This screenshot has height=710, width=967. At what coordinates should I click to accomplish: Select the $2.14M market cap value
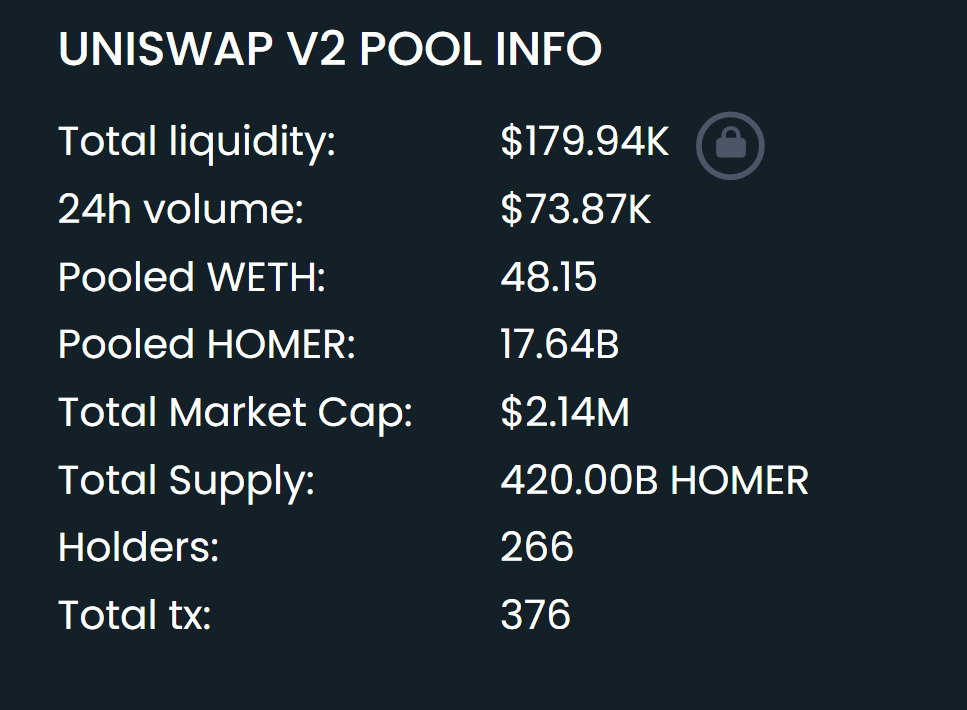(x=565, y=412)
